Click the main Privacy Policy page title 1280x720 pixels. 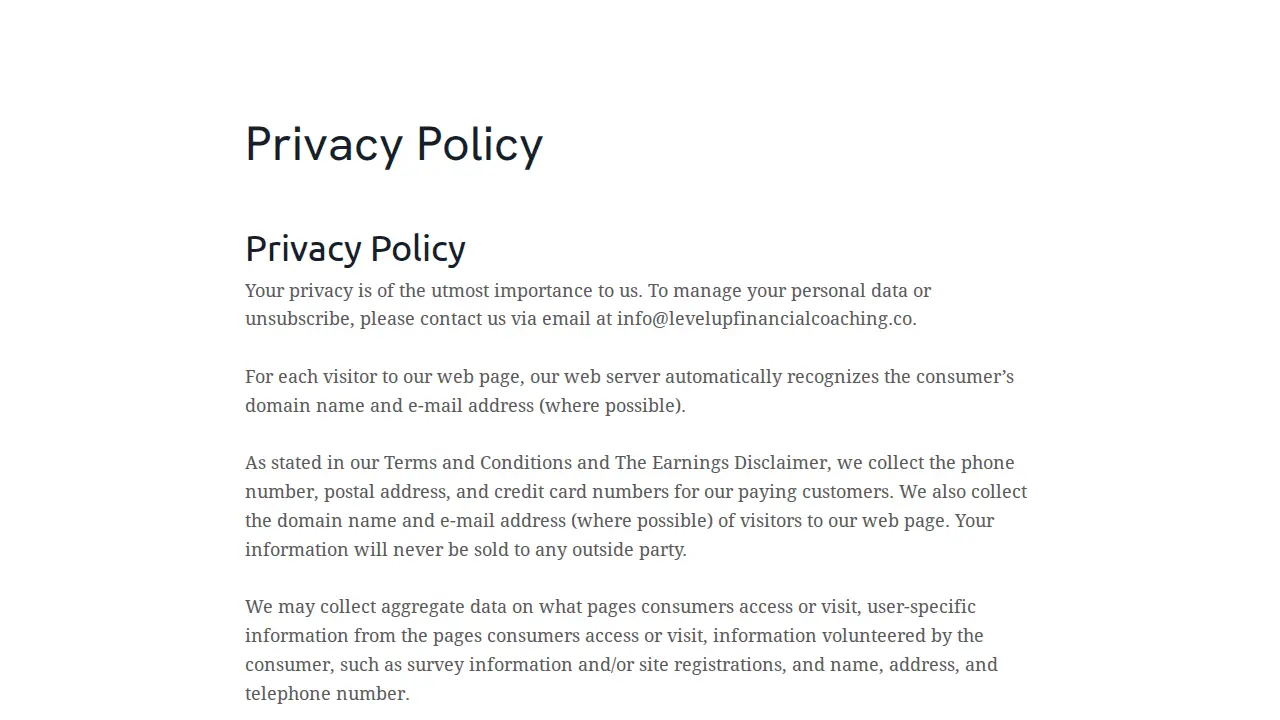pos(394,145)
